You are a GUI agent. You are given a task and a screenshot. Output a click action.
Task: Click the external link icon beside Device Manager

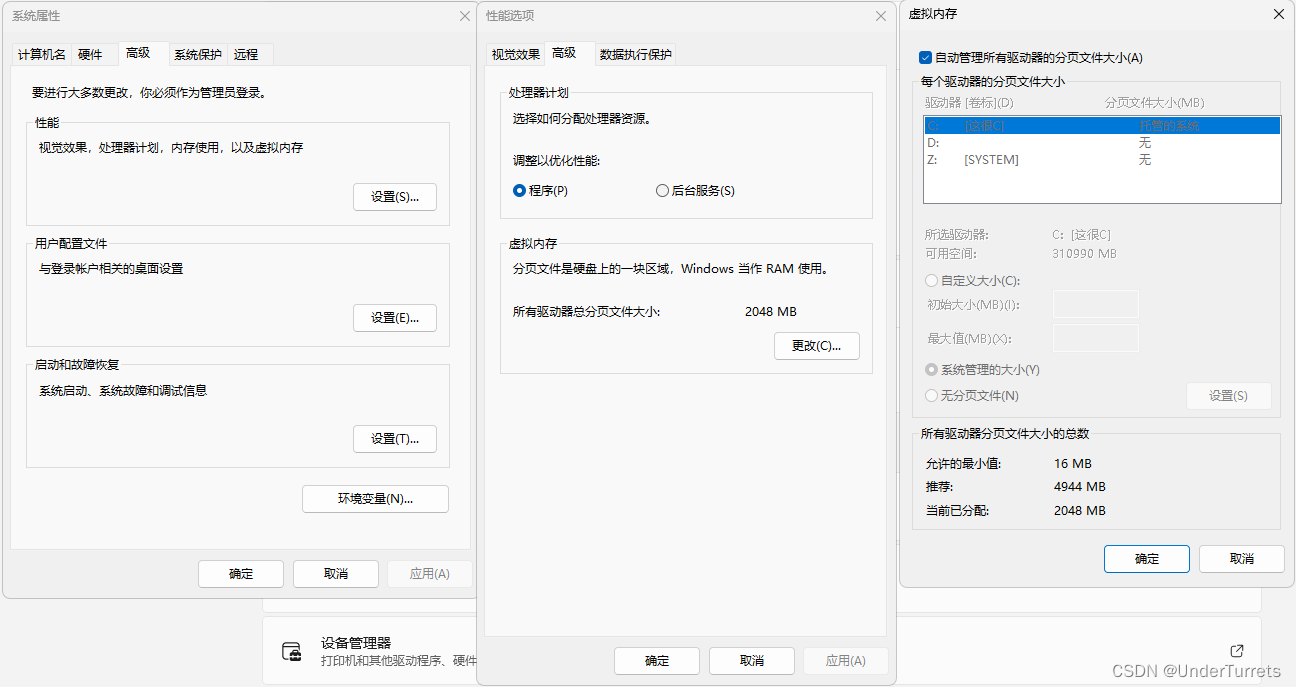[x=1237, y=650]
